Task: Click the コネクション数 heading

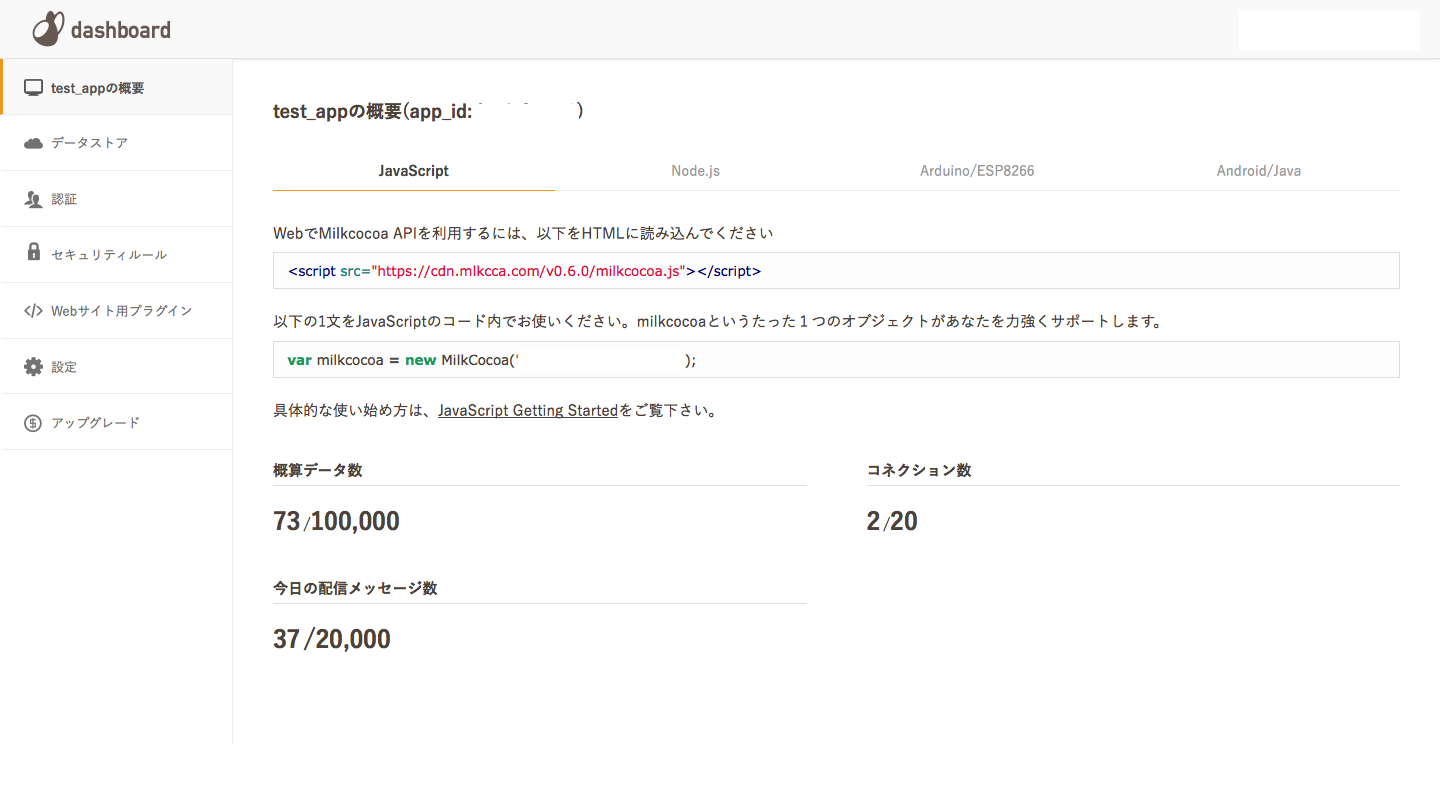Action: tap(919, 470)
